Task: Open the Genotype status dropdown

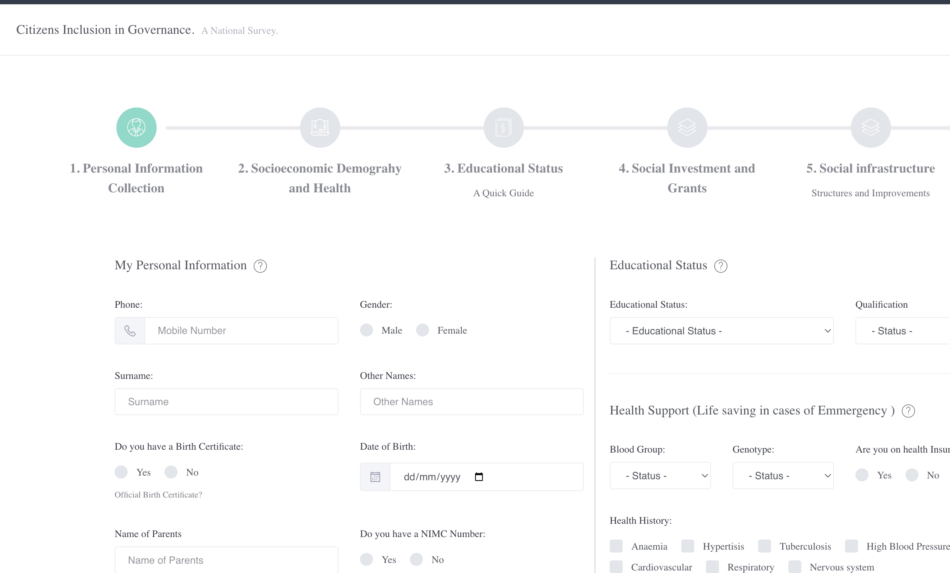Action: tap(783, 476)
